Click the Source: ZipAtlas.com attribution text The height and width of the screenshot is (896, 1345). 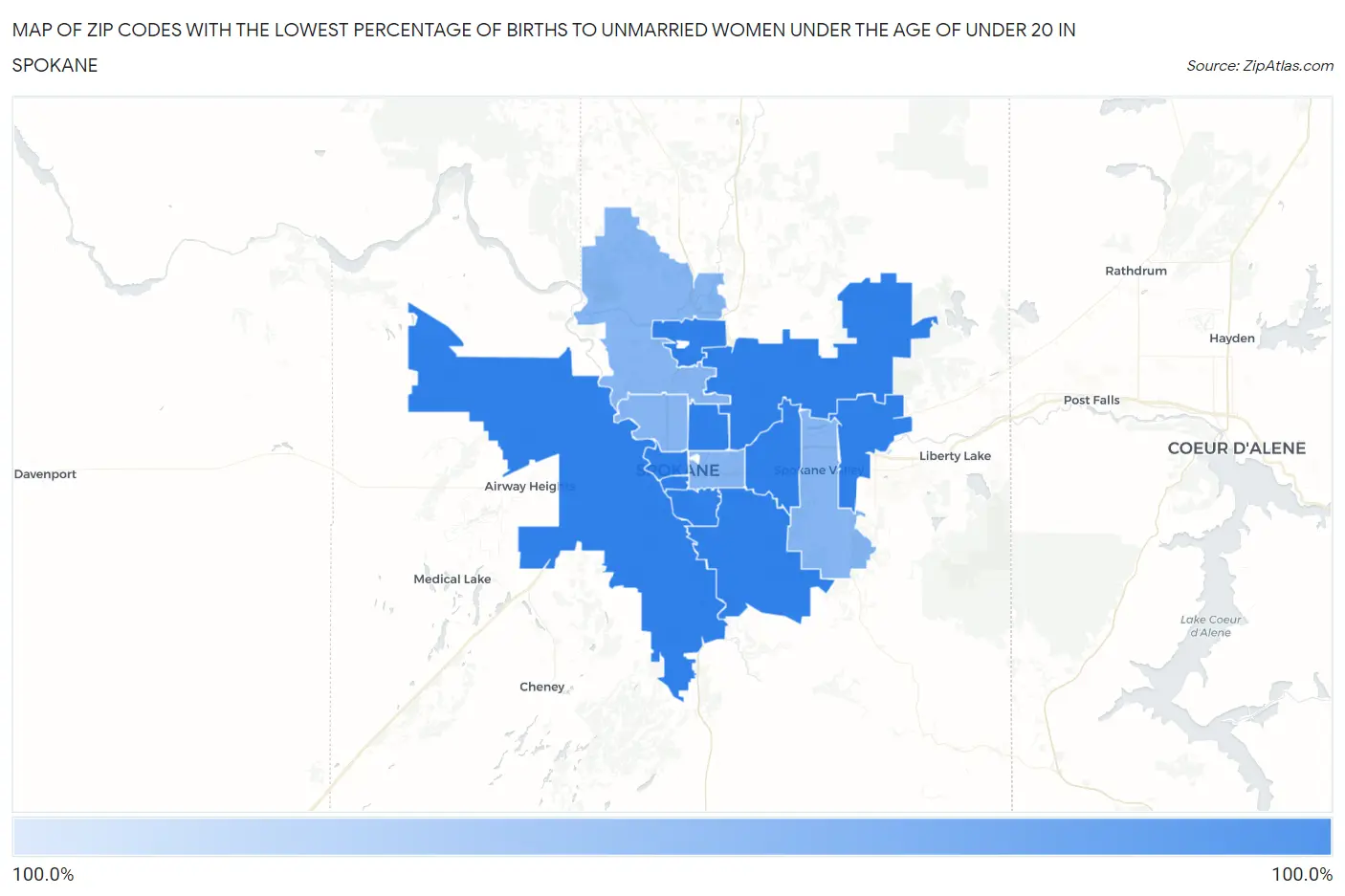coord(1259,66)
